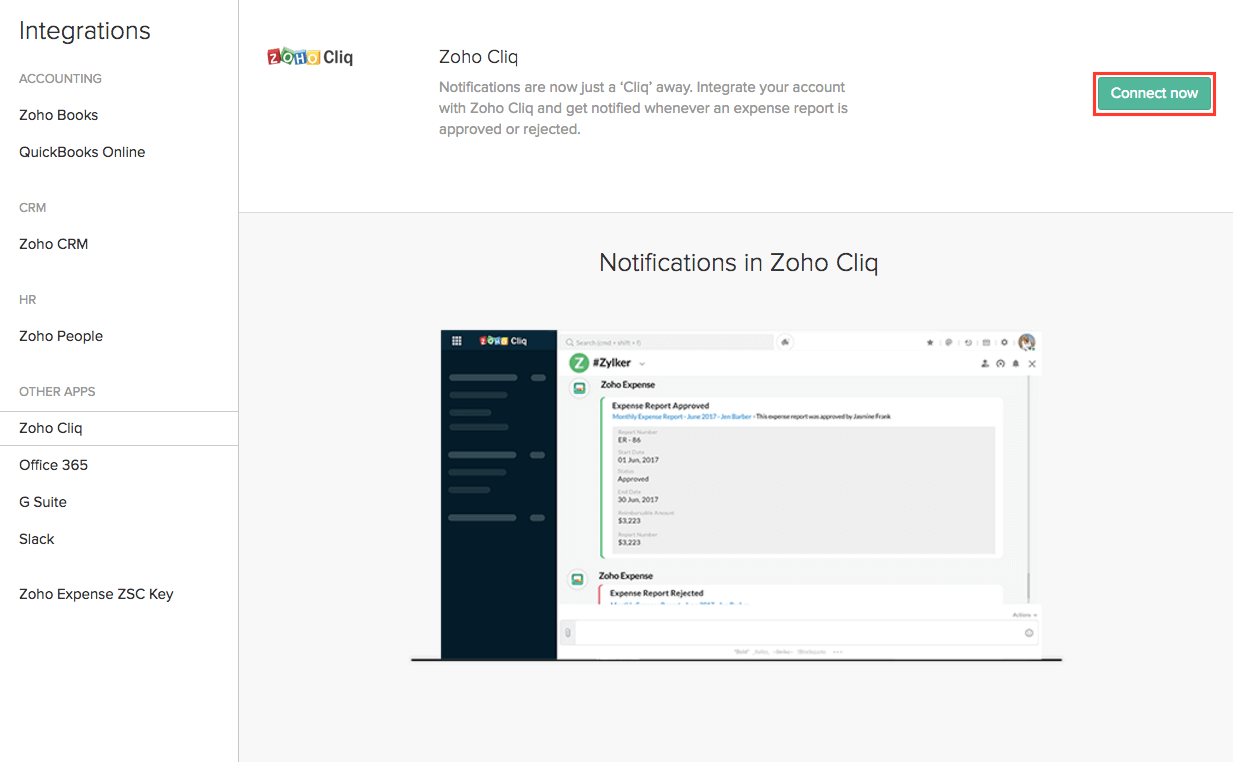The width and height of the screenshot is (1233, 762).
Task: Click the Zoho Cliq title beside logo
Action: (x=479, y=57)
